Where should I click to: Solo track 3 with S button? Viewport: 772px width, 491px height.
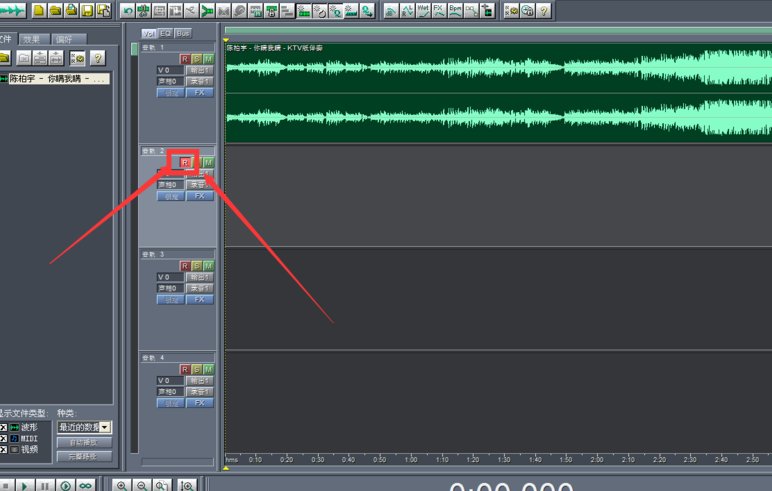point(197,266)
